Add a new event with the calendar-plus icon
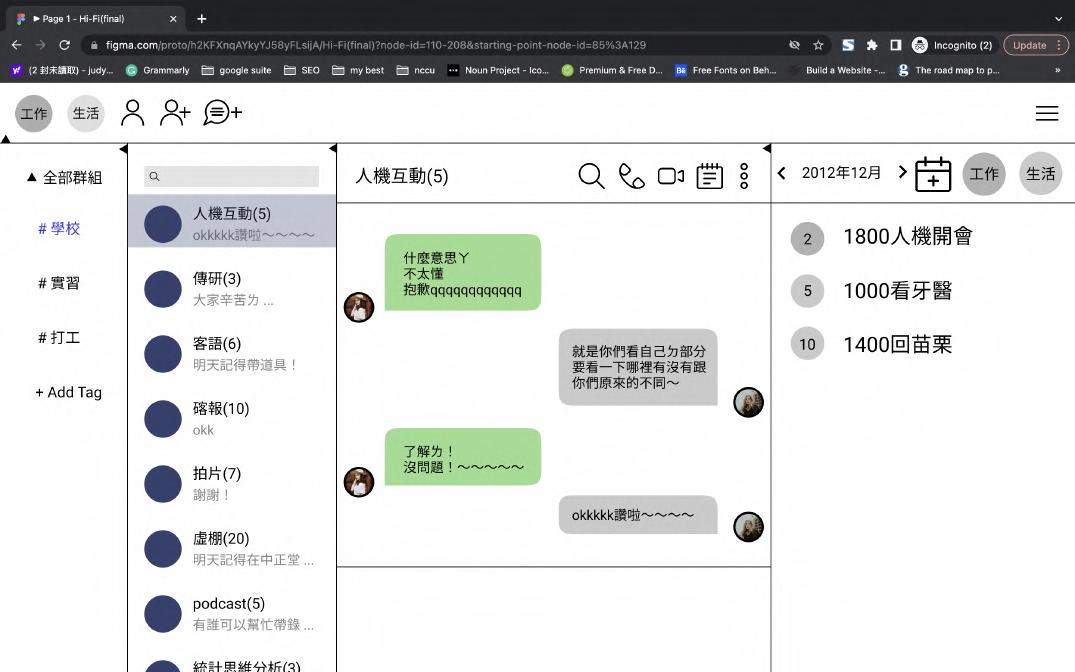 point(933,173)
